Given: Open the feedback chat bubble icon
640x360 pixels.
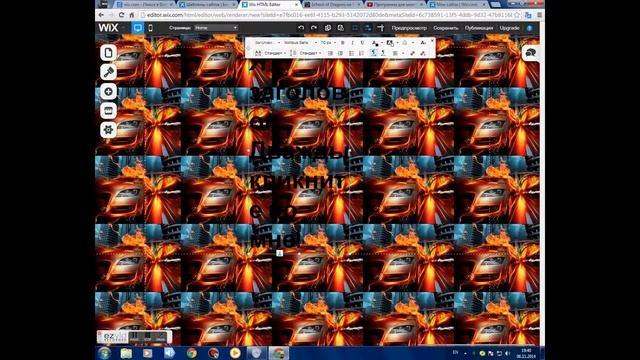Looking at the screenshot, I should click(531, 53).
